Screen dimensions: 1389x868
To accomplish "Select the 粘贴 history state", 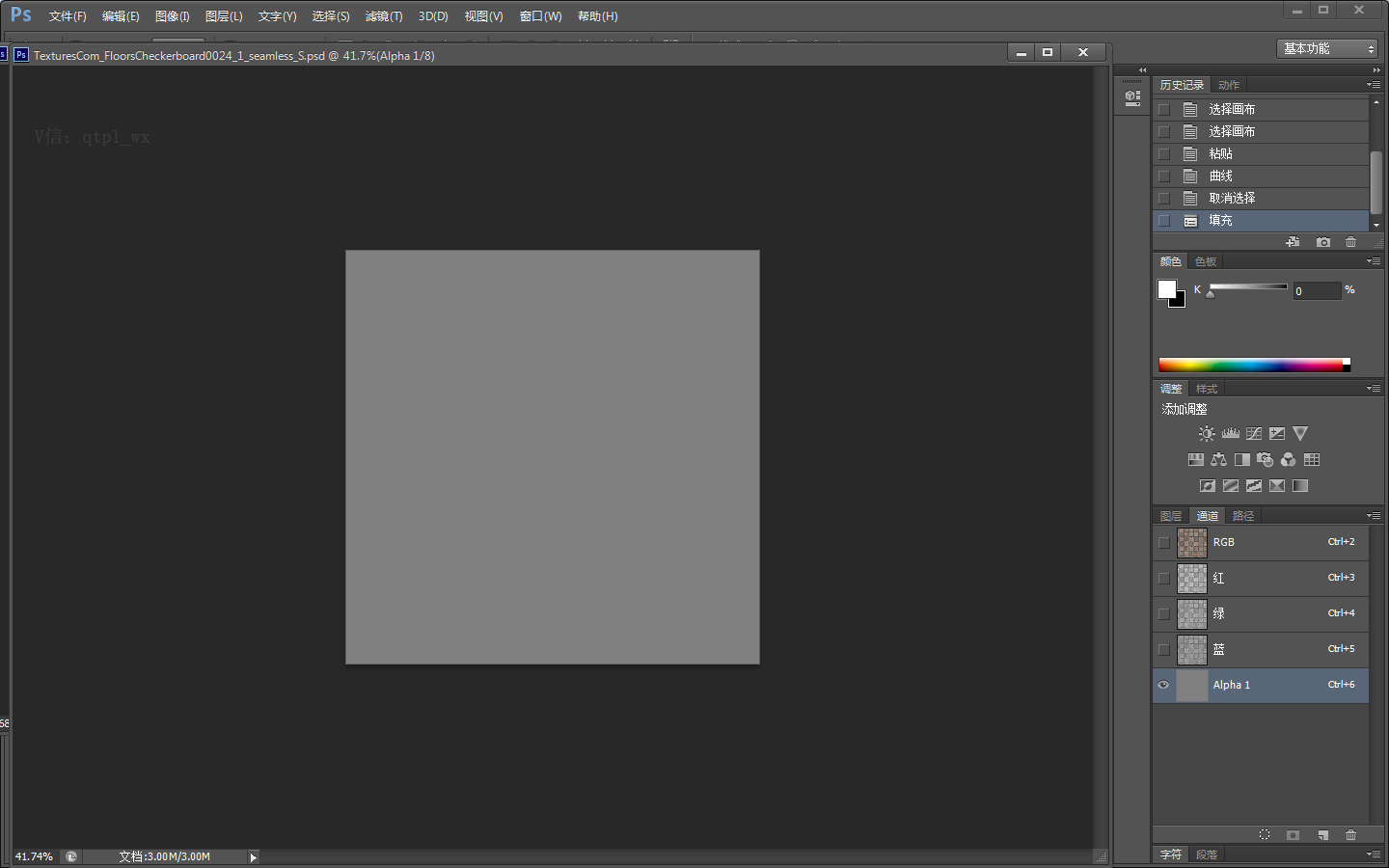I will [x=1261, y=153].
